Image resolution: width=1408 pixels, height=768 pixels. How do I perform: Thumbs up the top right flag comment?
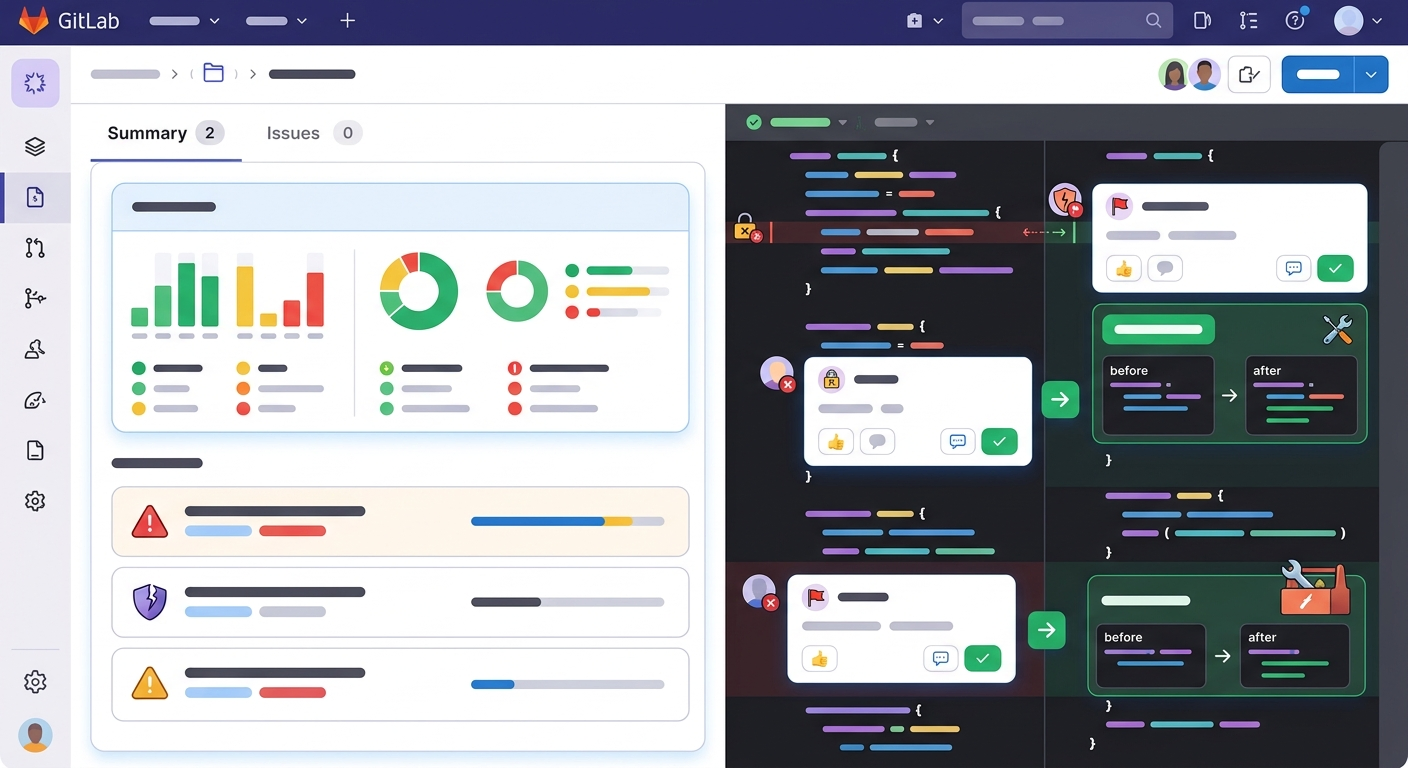point(1124,268)
